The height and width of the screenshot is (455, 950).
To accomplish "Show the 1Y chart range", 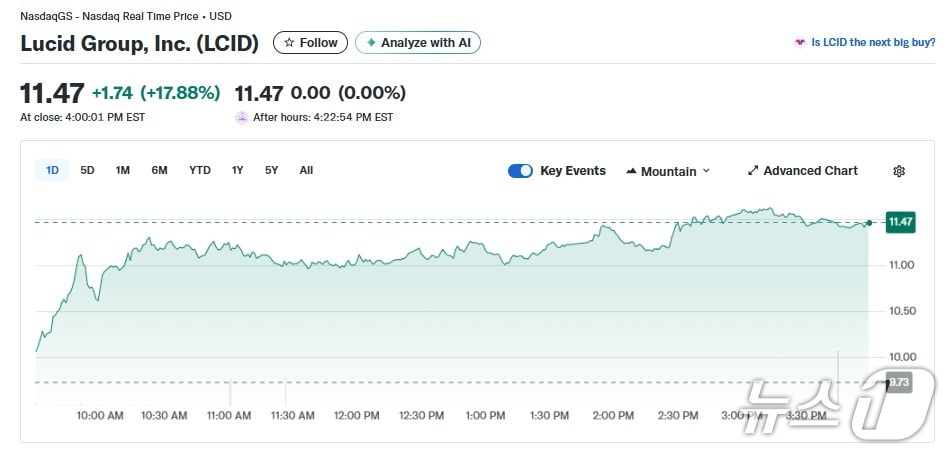I will (237, 170).
